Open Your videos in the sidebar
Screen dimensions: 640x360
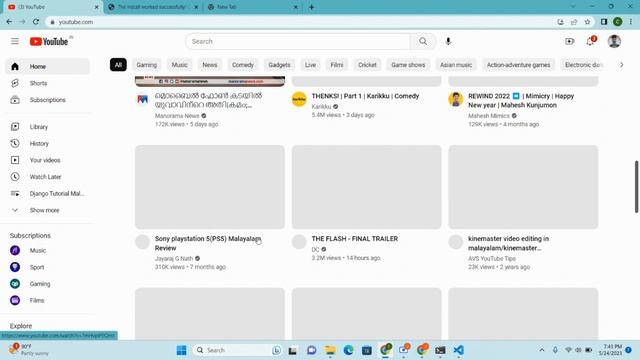[x=48, y=160]
